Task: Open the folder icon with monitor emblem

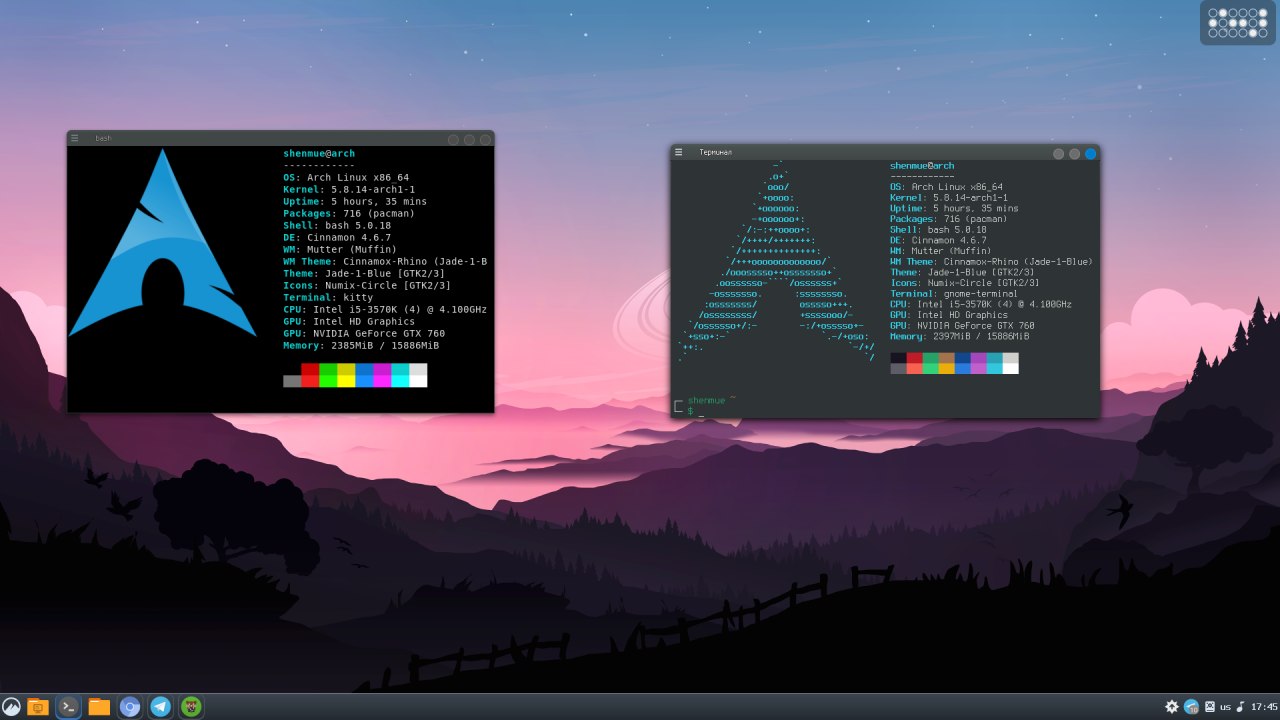Action: [38, 707]
